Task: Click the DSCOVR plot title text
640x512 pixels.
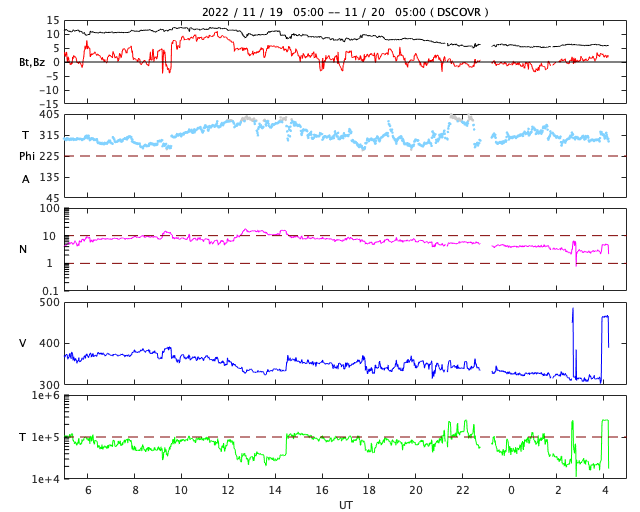Action: (345, 12)
